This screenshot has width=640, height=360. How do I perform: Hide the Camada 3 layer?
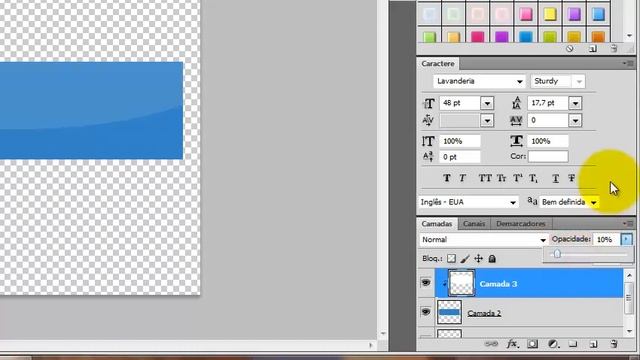tap(426, 282)
